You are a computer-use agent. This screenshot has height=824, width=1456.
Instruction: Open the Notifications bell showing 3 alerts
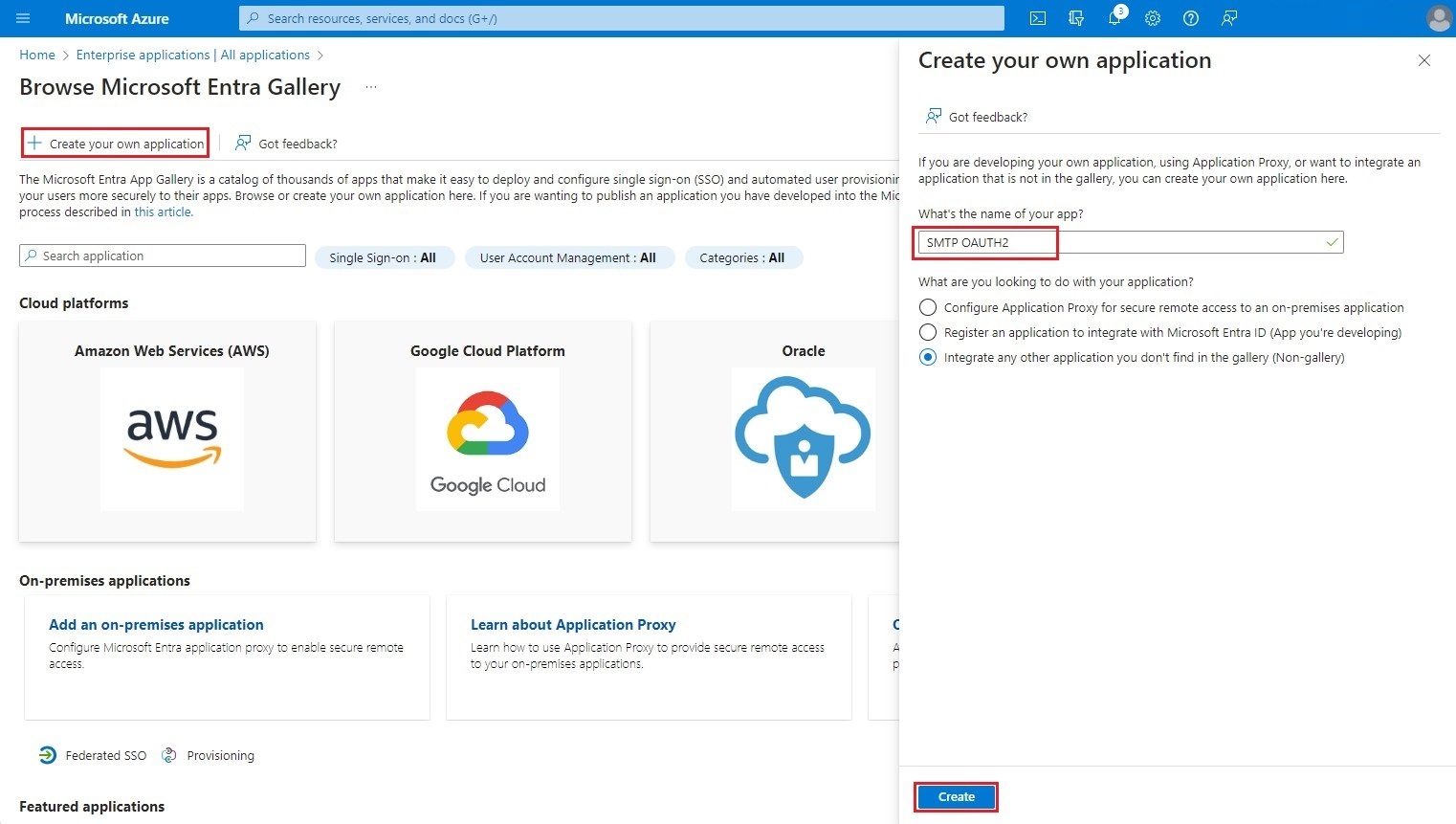click(x=1114, y=18)
